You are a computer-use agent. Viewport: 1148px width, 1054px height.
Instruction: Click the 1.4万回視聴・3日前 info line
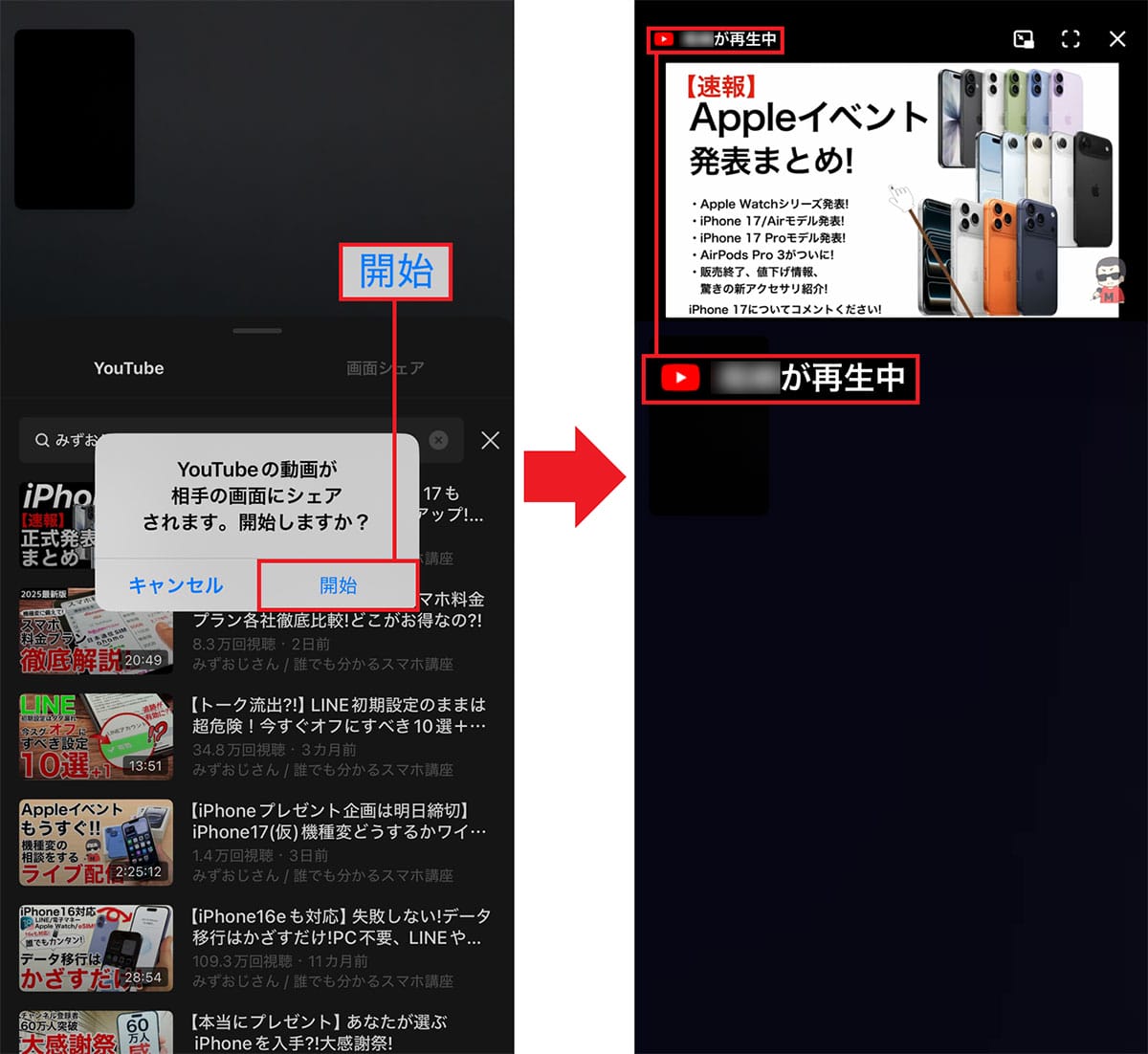pos(260,855)
